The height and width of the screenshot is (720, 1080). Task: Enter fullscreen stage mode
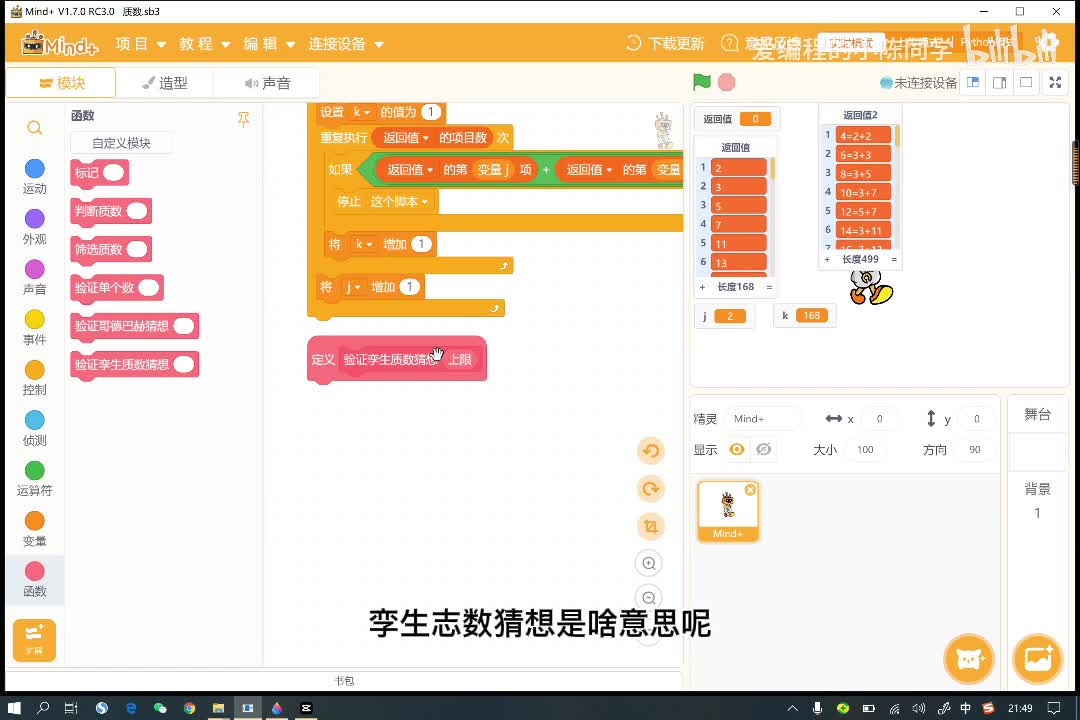(x=1055, y=83)
